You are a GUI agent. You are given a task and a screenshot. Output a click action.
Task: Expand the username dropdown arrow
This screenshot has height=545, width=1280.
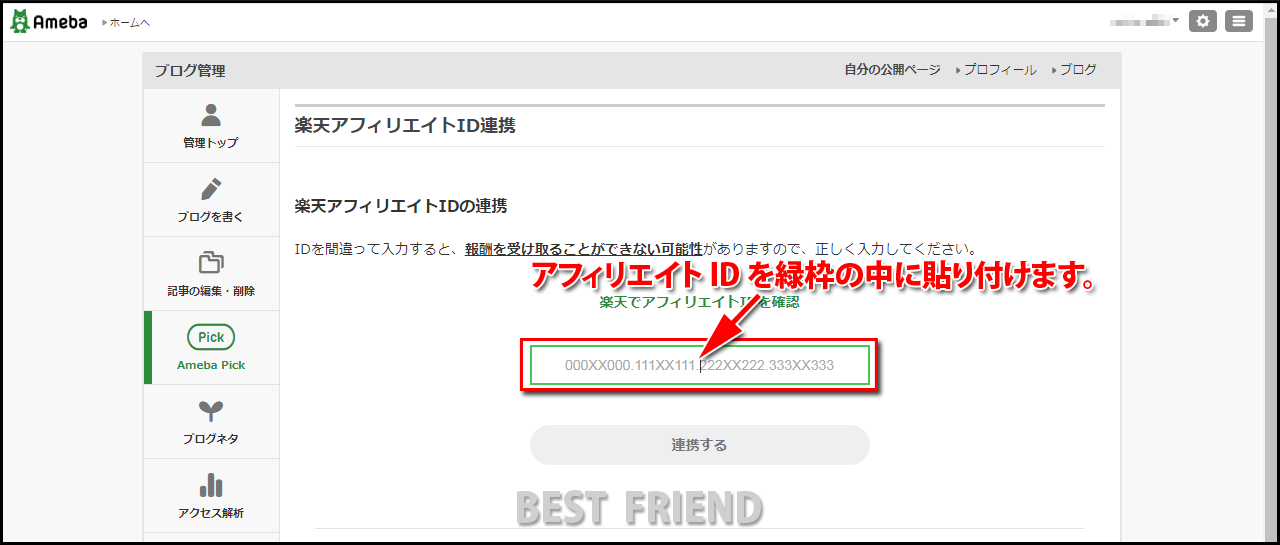[x=1175, y=20]
